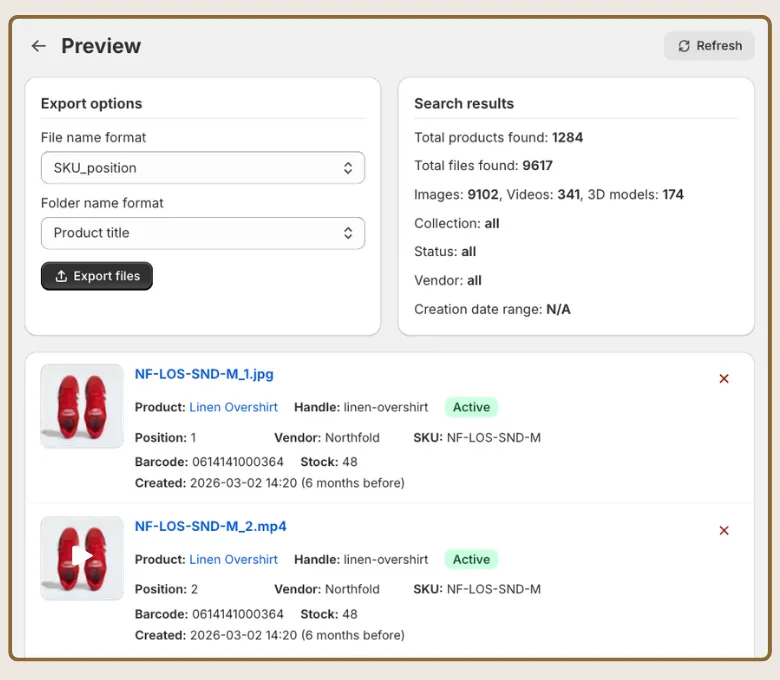The width and height of the screenshot is (780, 680).
Task: Remove NF-LOS-SND-M_1.jpg with red X
Action: click(x=724, y=379)
